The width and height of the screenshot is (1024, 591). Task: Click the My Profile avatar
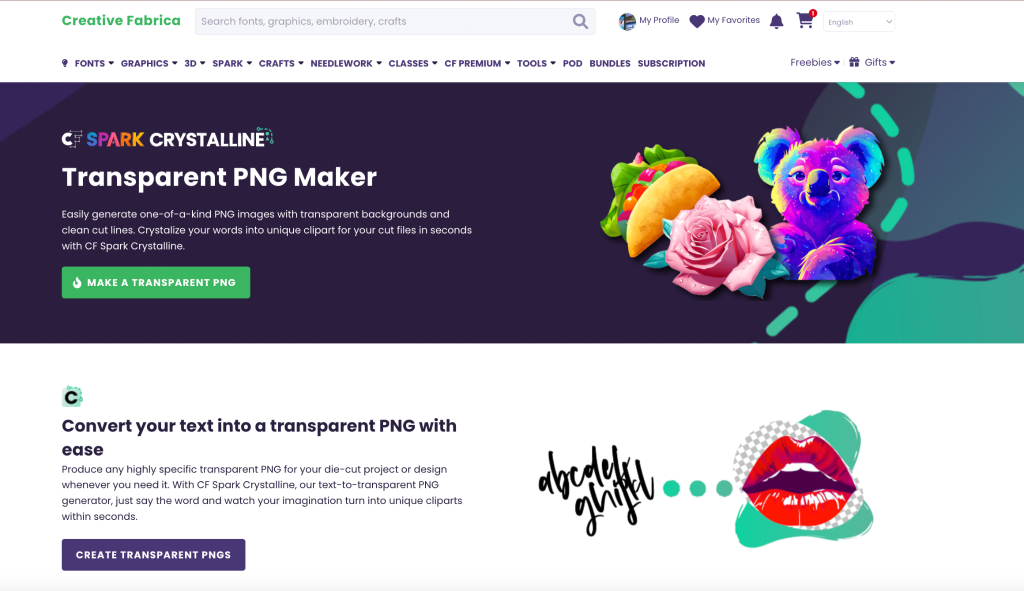tap(627, 22)
